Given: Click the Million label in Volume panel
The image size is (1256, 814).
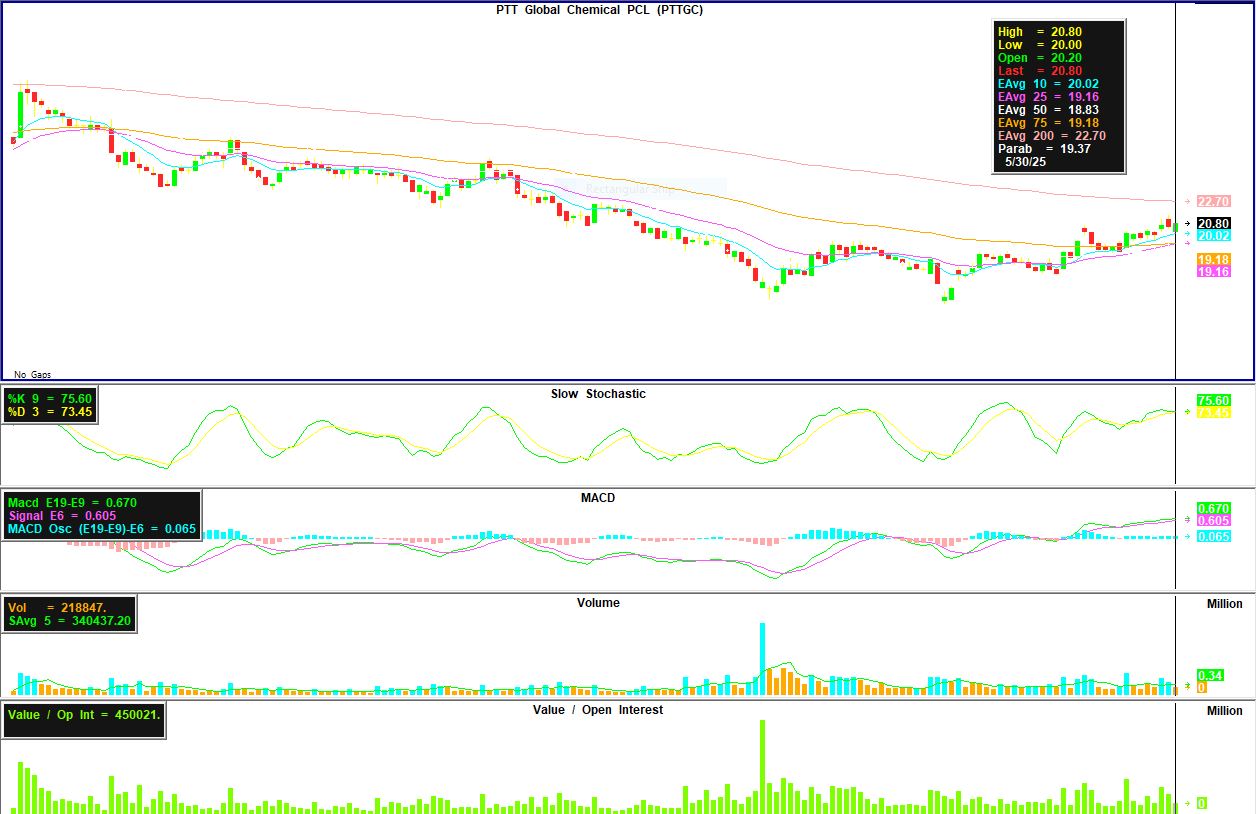Looking at the screenshot, I should (1225, 604).
